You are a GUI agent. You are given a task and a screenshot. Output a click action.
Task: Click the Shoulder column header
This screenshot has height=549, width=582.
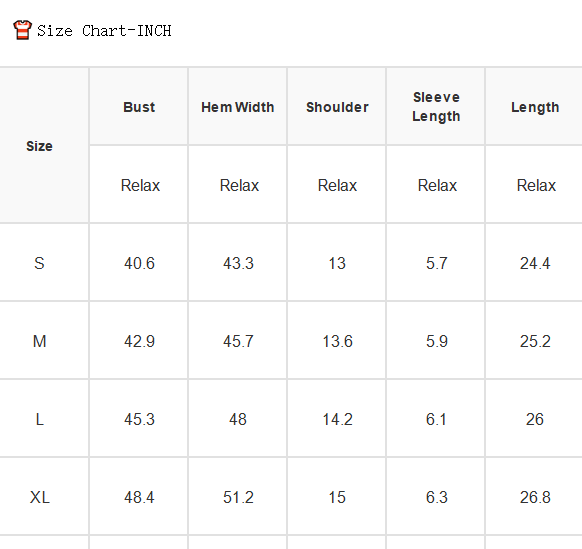click(337, 107)
